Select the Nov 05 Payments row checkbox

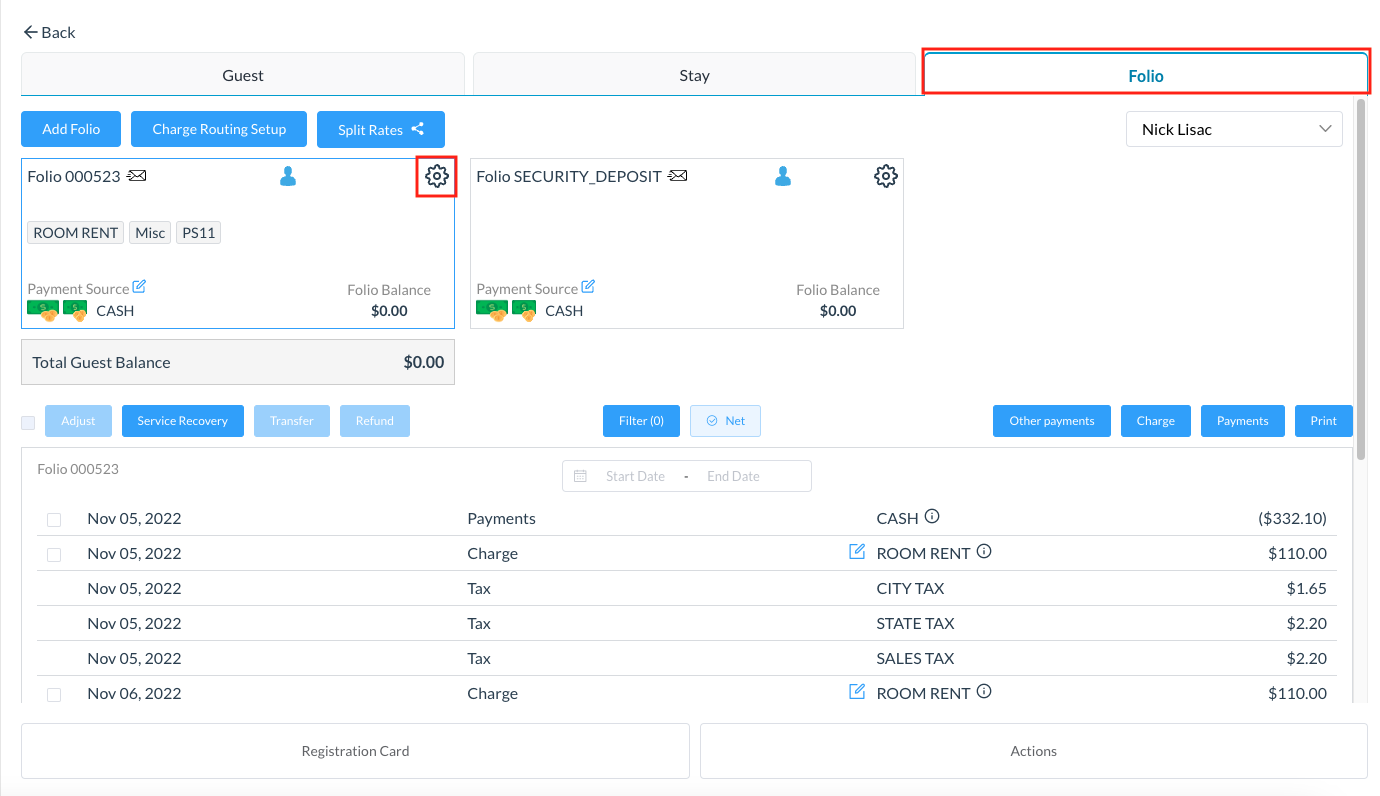point(54,520)
